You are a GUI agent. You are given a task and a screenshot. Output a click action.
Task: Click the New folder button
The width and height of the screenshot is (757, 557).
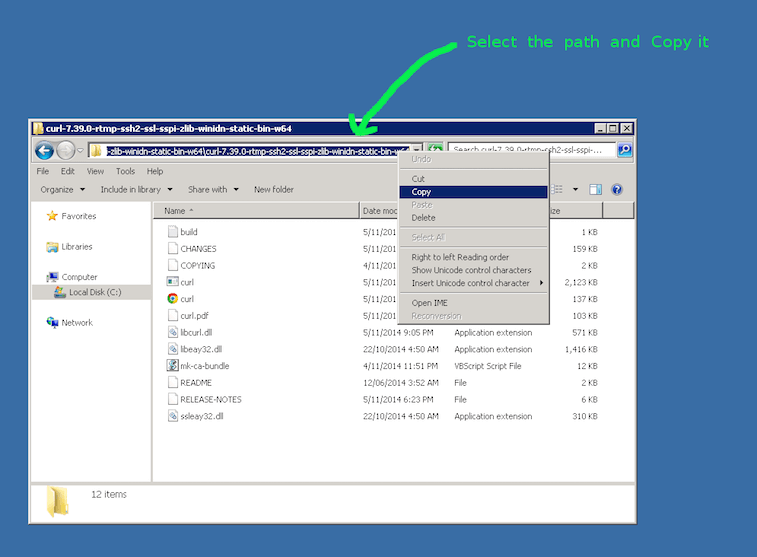click(273, 189)
